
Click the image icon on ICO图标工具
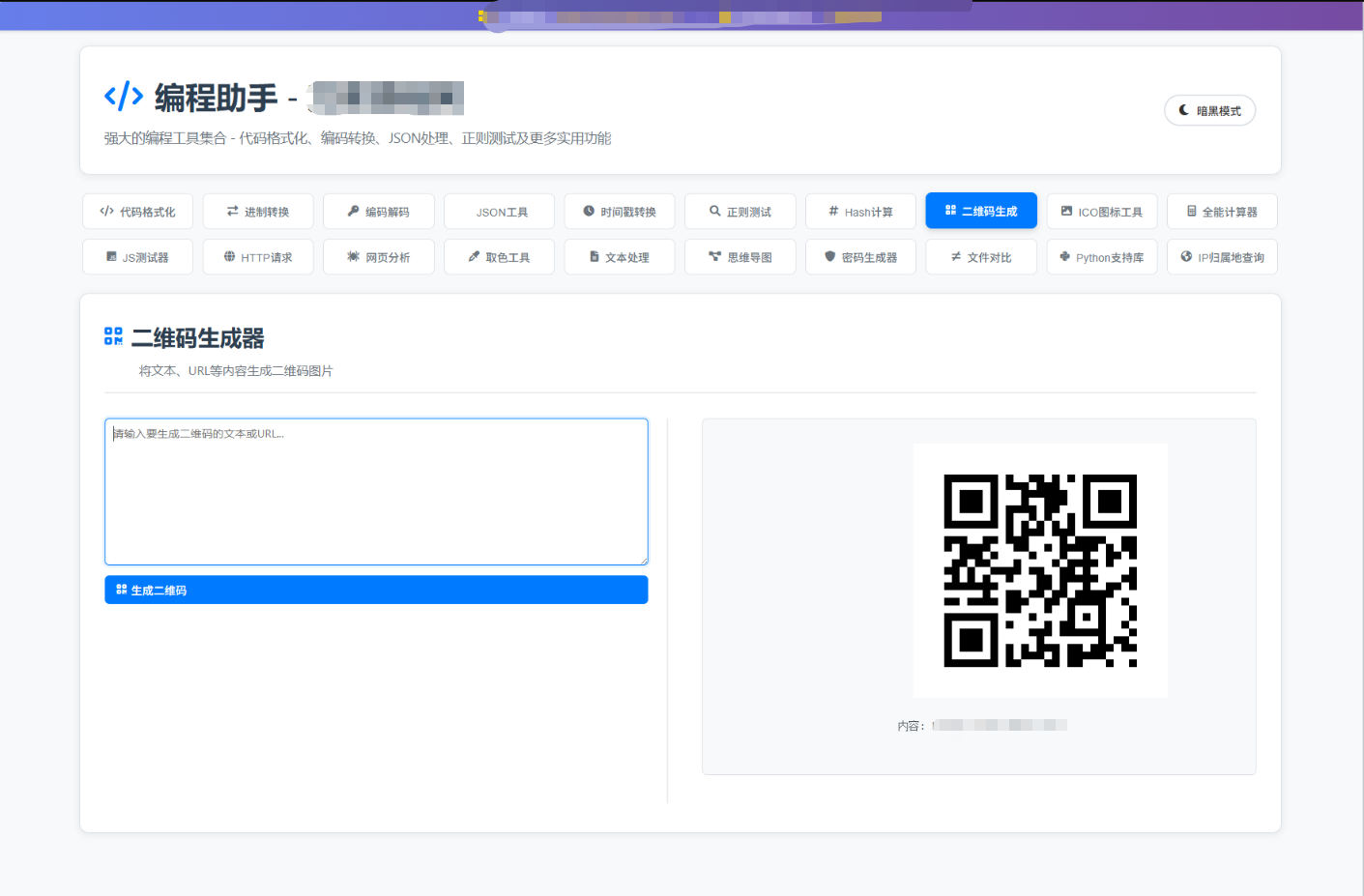(x=1067, y=211)
